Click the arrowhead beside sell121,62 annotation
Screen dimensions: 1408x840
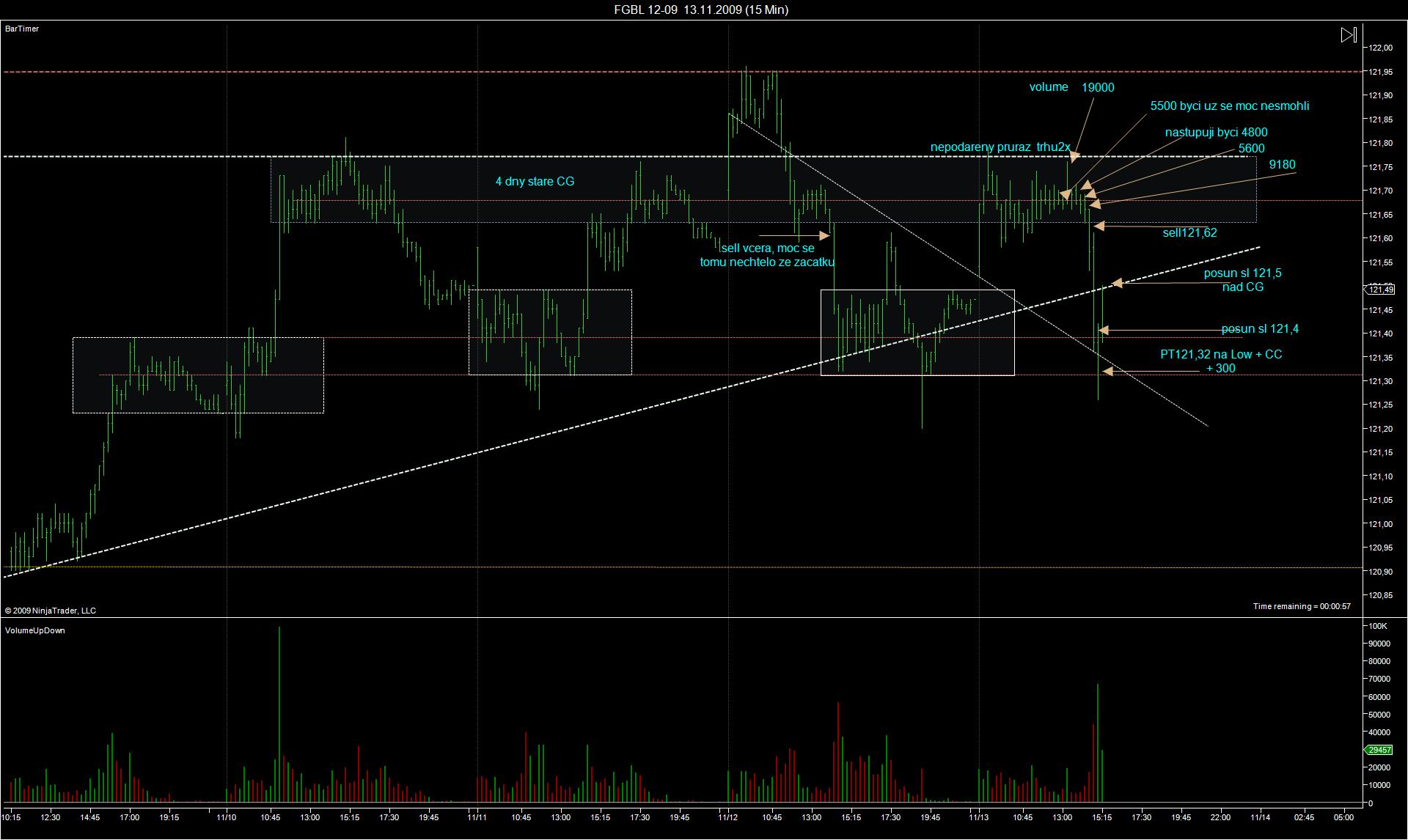[x=1100, y=226]
